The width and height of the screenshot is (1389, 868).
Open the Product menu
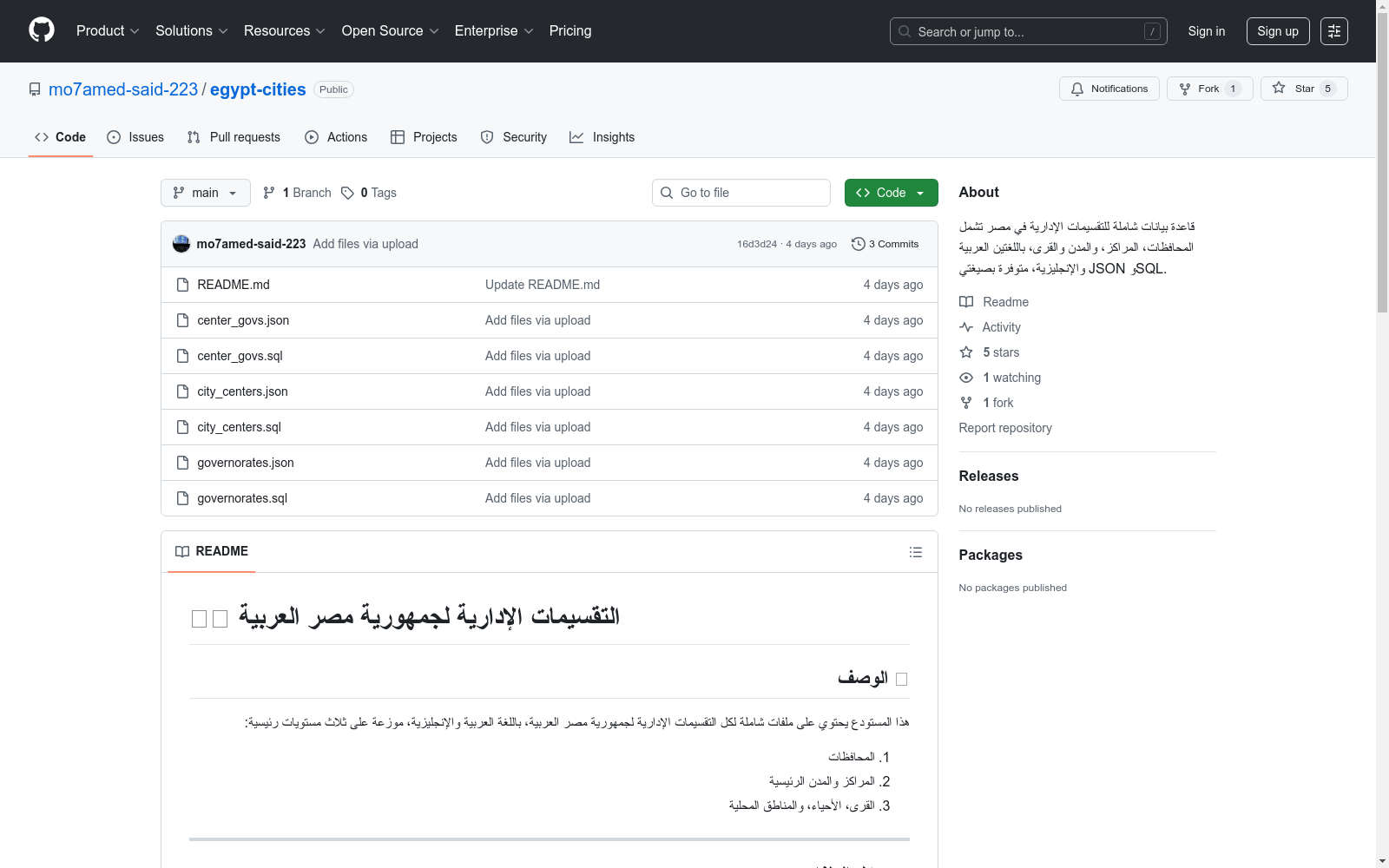tap(108, 30)
